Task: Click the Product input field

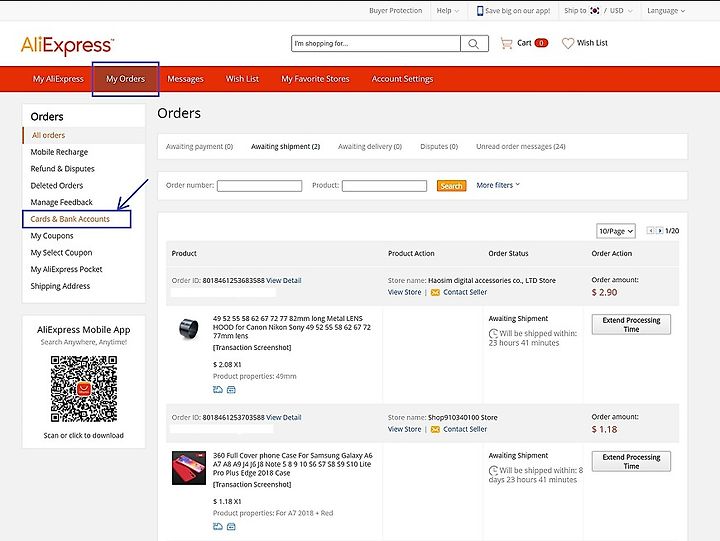Action: click(x=384, y=186)
